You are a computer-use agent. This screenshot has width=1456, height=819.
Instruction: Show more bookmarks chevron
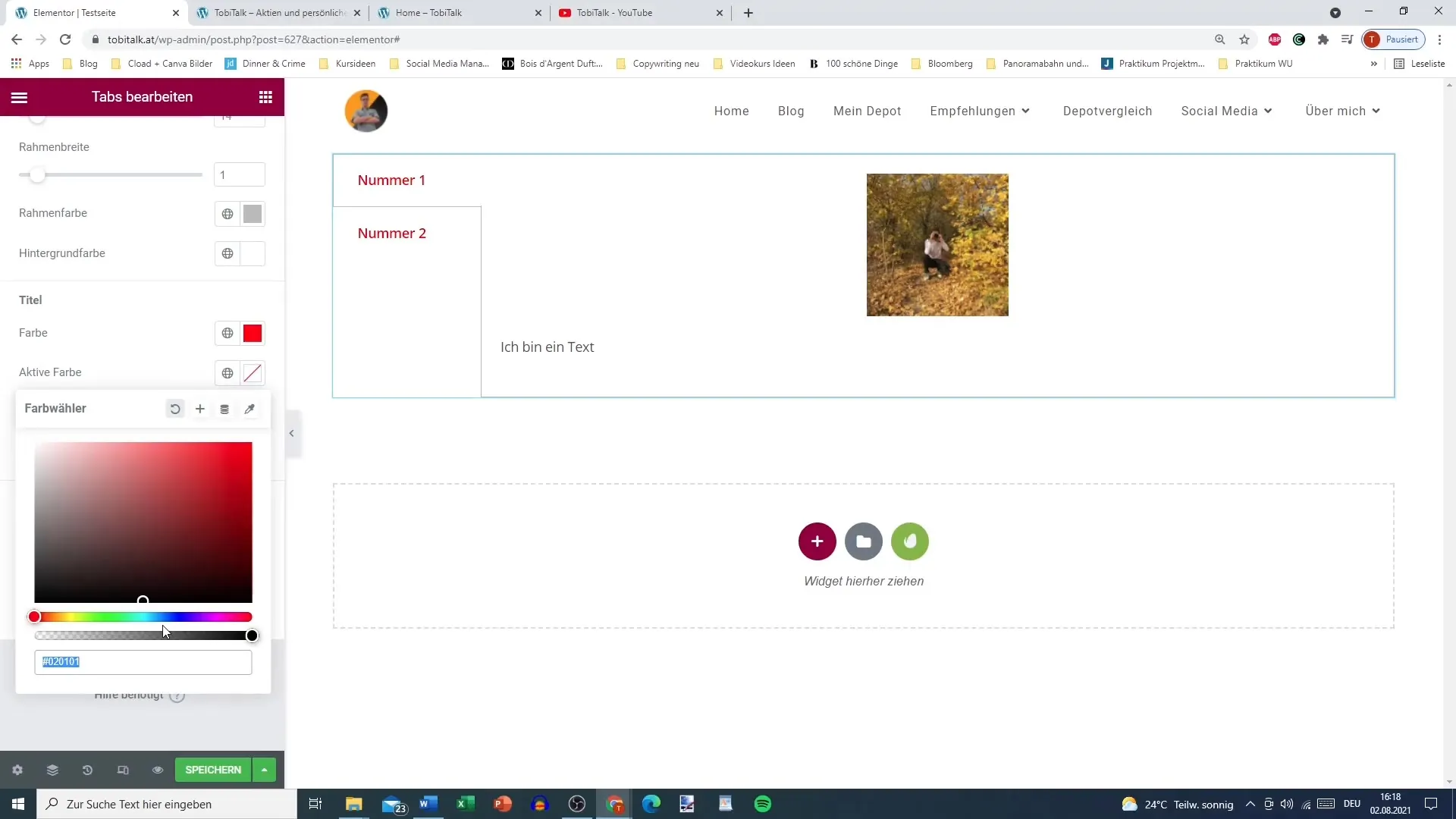click(1373, 64)
